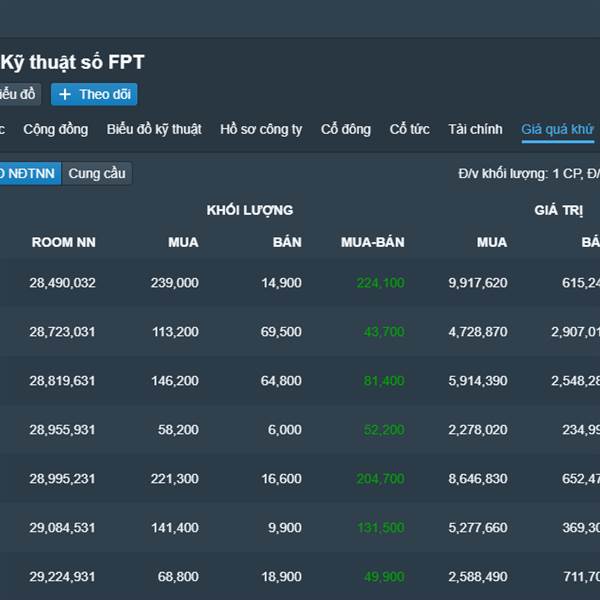Open the Cộng đồng tab
The height and width of the screenshot is (600, 600).
point(55,129)
